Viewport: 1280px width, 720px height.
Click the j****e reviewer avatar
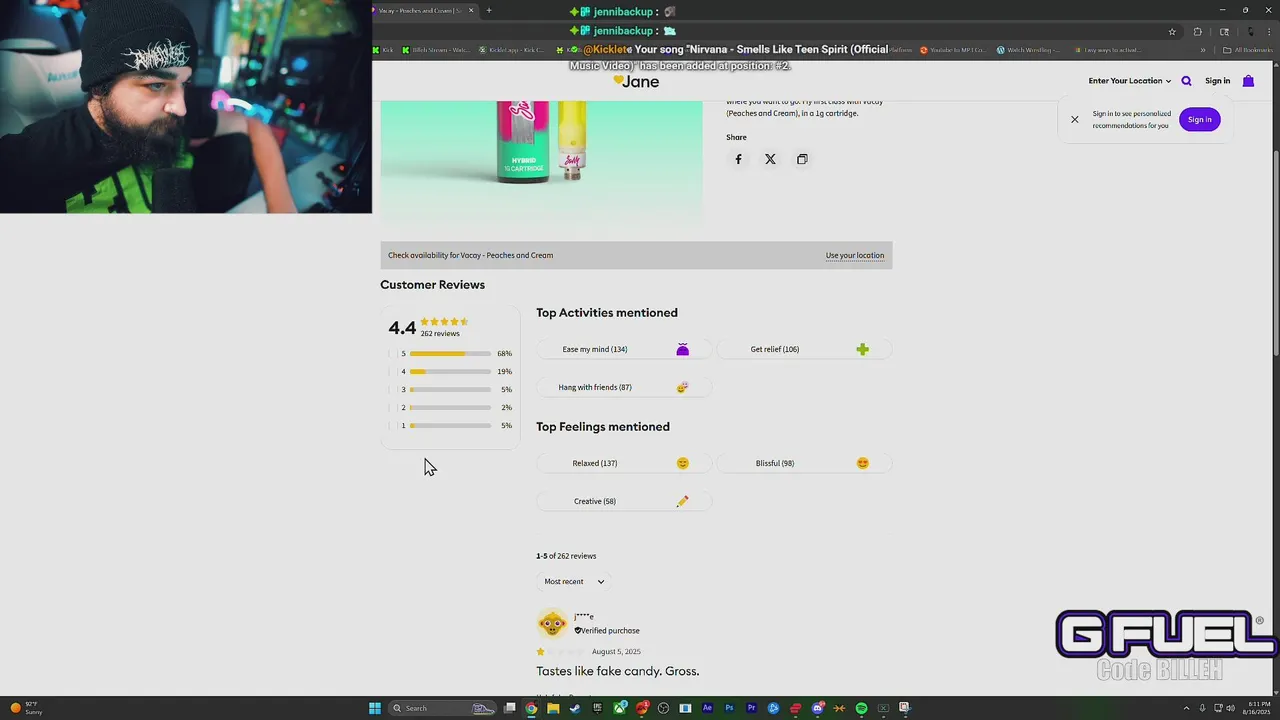pos(552,624)
